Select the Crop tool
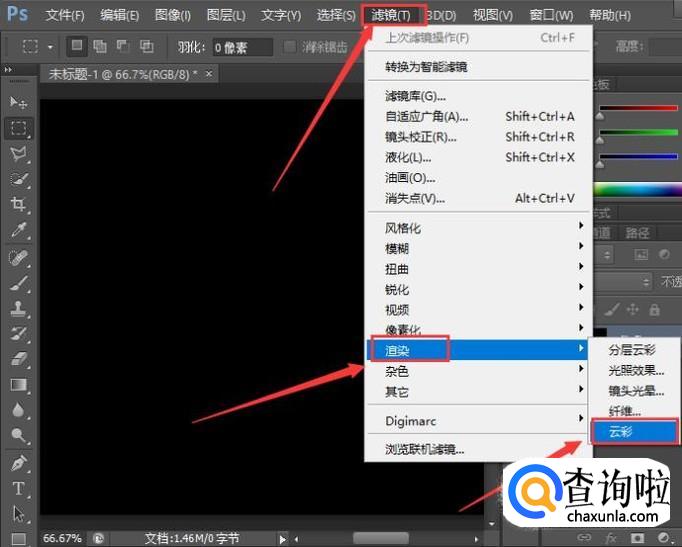Image resolution: width=682 pixels, height=547 pixels. [18, 204]
